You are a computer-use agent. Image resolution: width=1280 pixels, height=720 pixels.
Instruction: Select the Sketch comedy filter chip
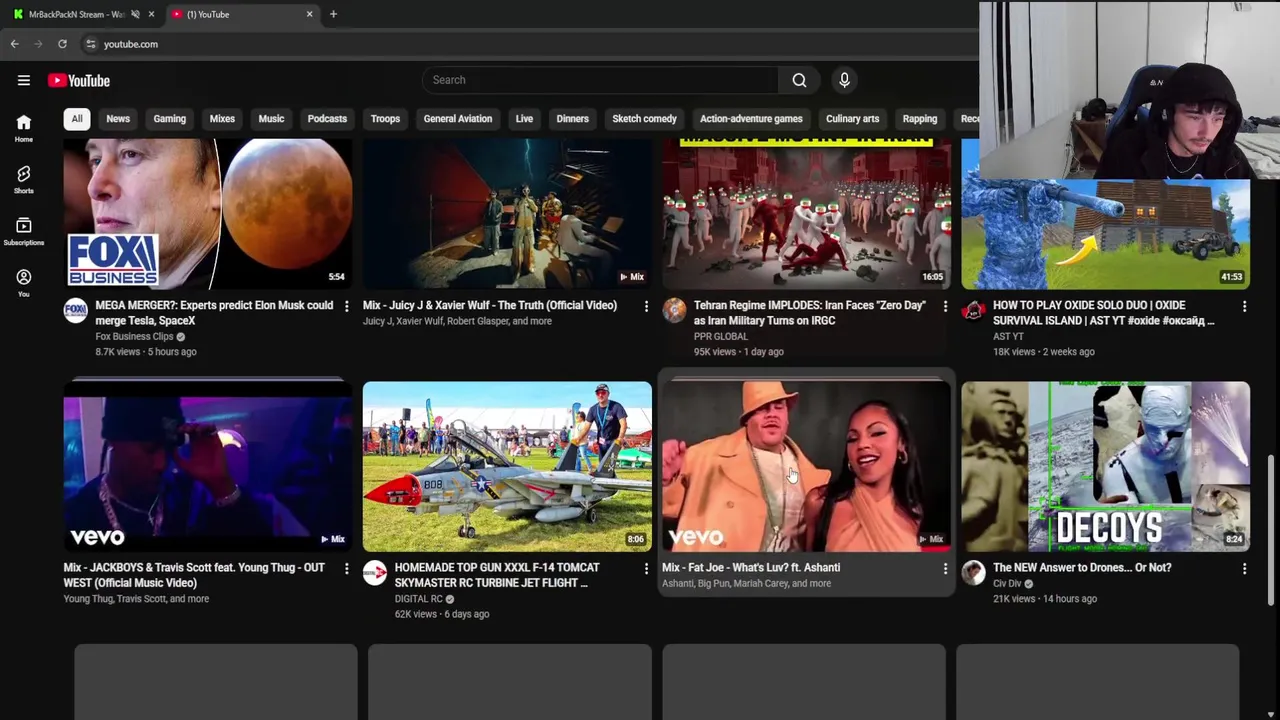point(644,119)
